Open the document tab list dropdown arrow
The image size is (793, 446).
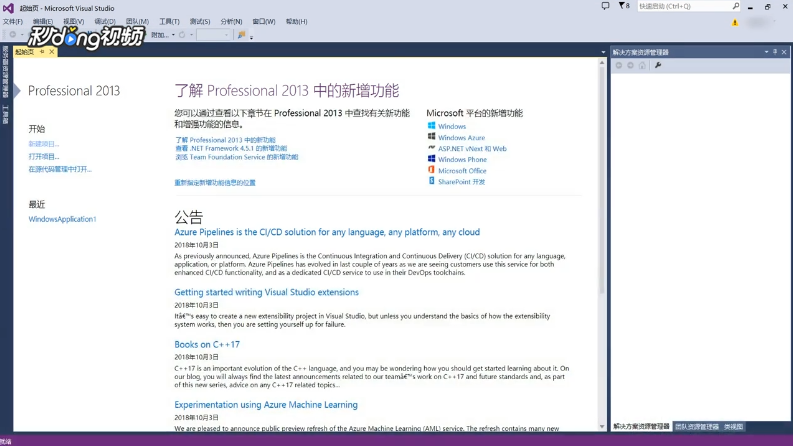(603, 52)
